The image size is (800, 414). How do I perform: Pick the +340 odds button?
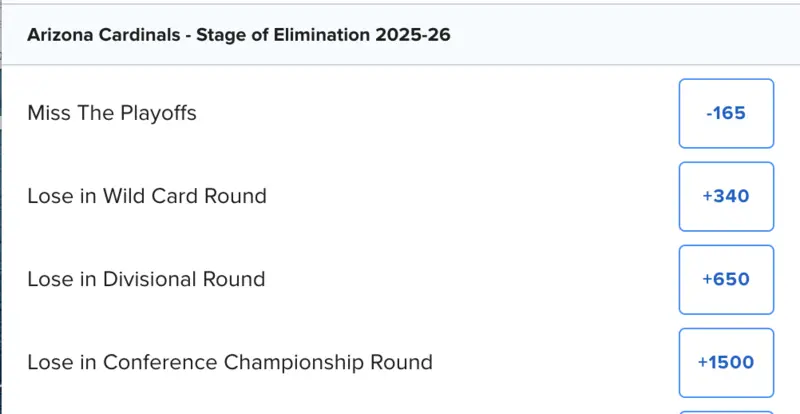726,196
